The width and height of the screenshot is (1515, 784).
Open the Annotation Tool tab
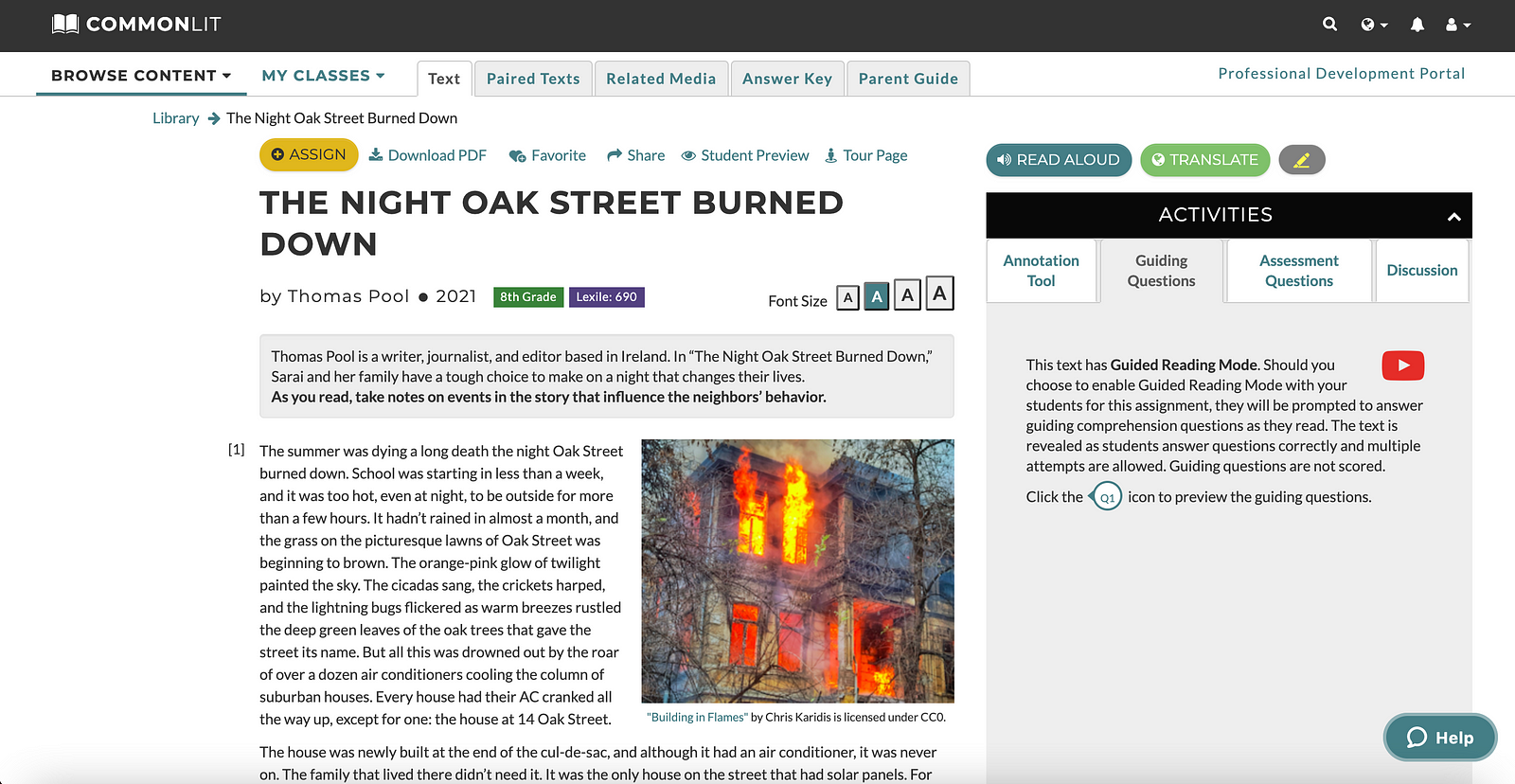click(x=1041, y=271)
